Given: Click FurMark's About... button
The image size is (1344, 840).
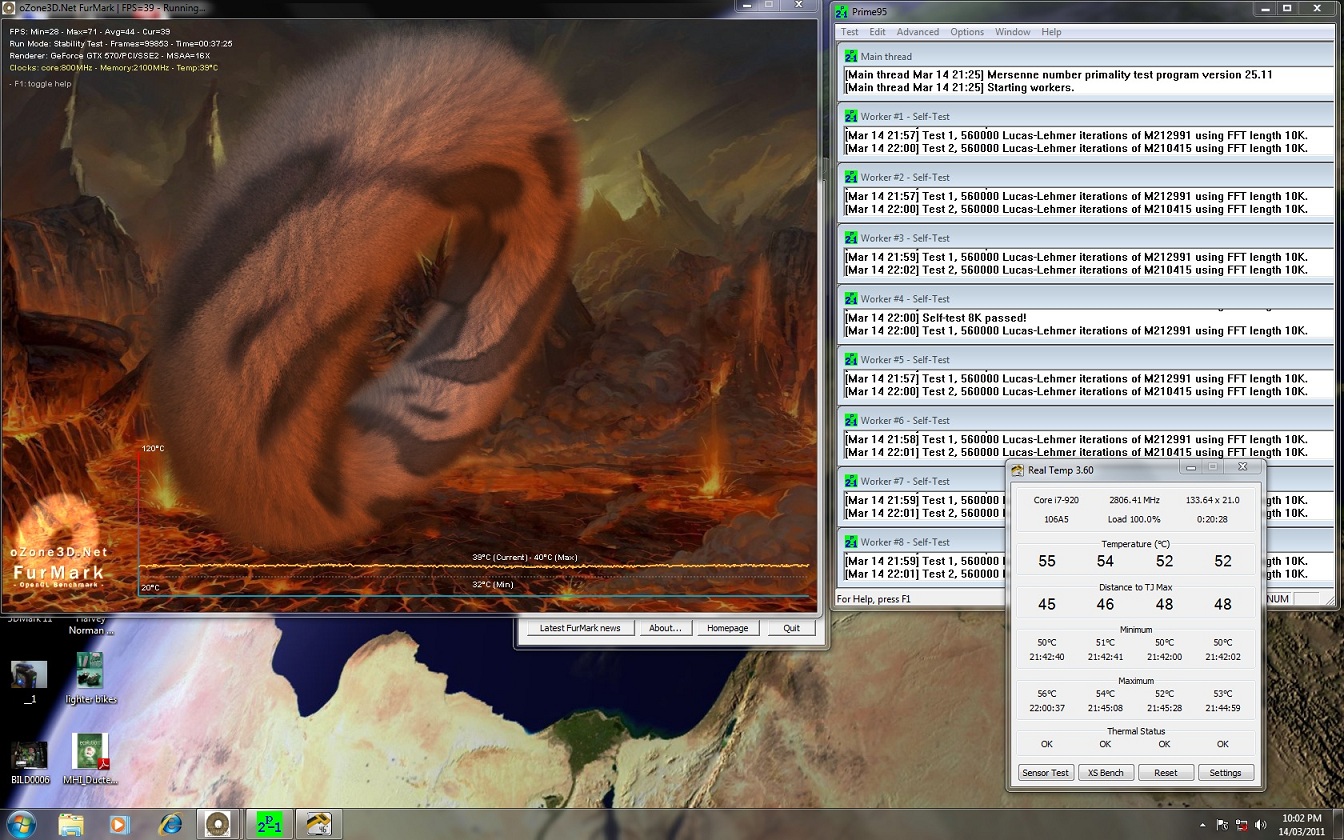Looking at the screenshot, I should [665, 628].
